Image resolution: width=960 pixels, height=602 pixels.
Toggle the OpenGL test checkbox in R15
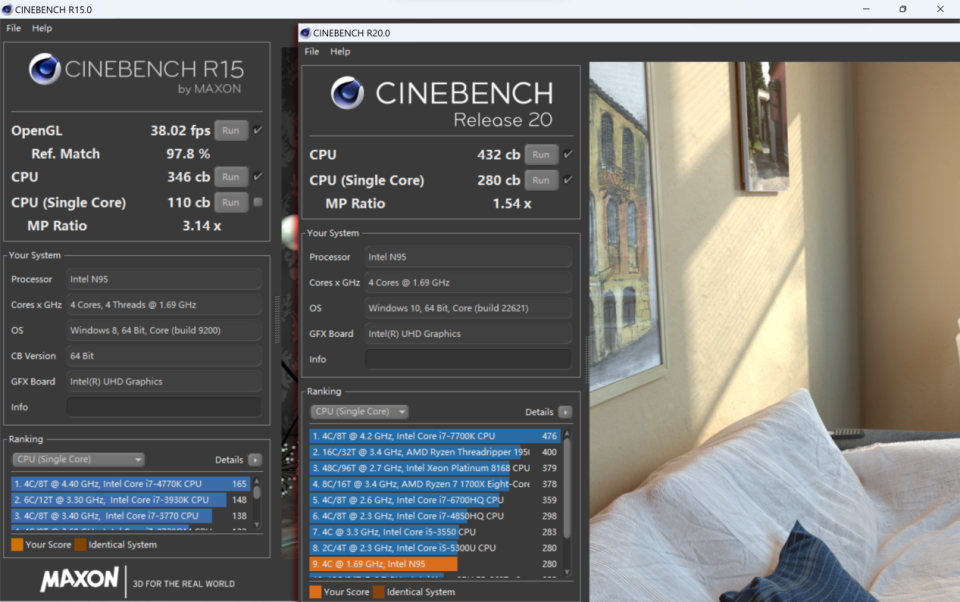[x=258, y=130]
